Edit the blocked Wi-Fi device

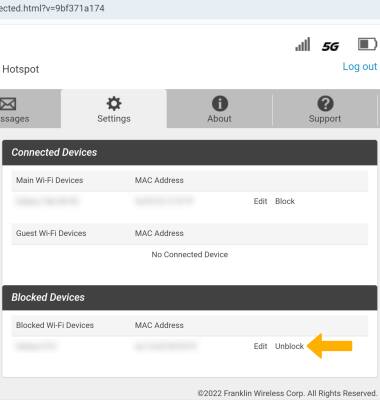click(260, 346)
